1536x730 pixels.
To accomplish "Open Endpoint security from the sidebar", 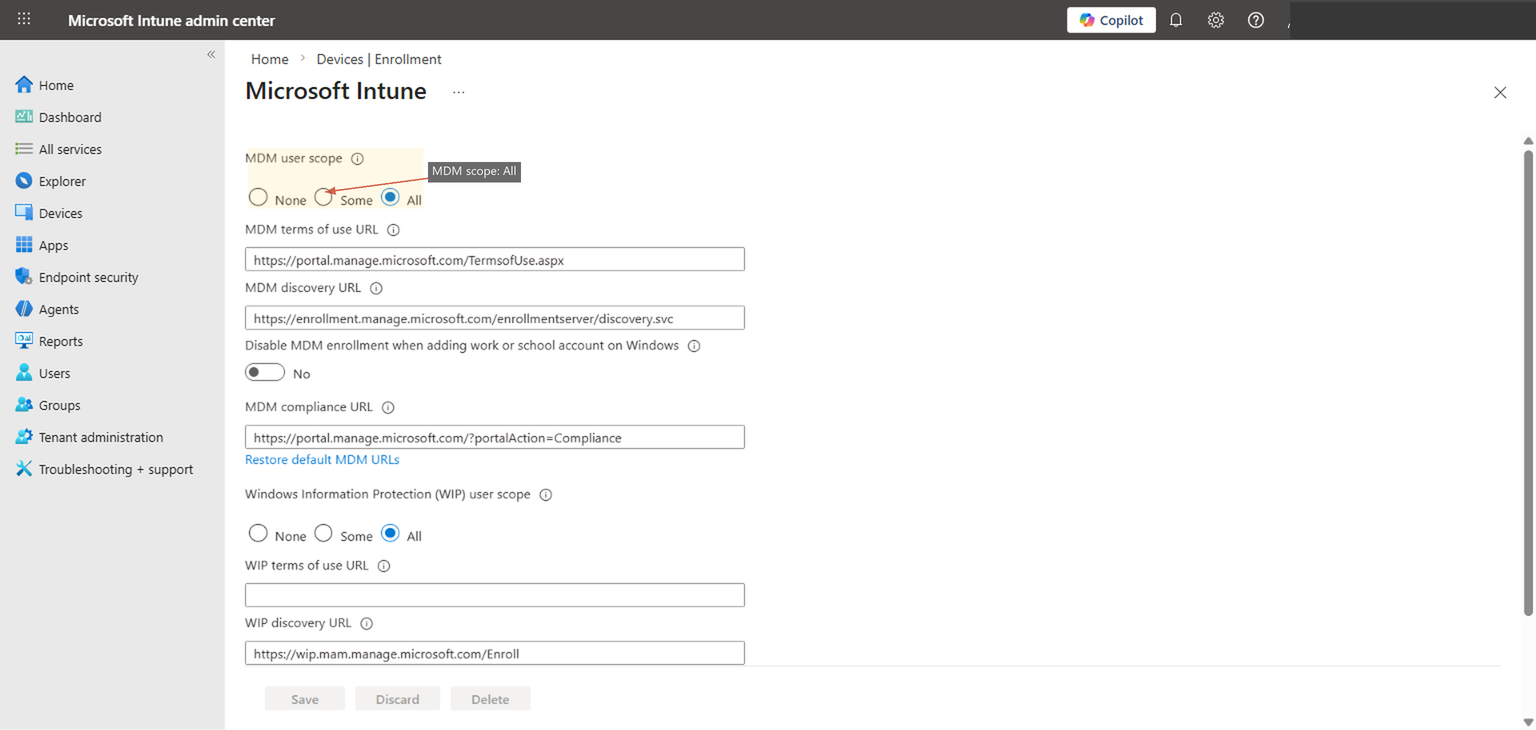I will tap(90, 277).
